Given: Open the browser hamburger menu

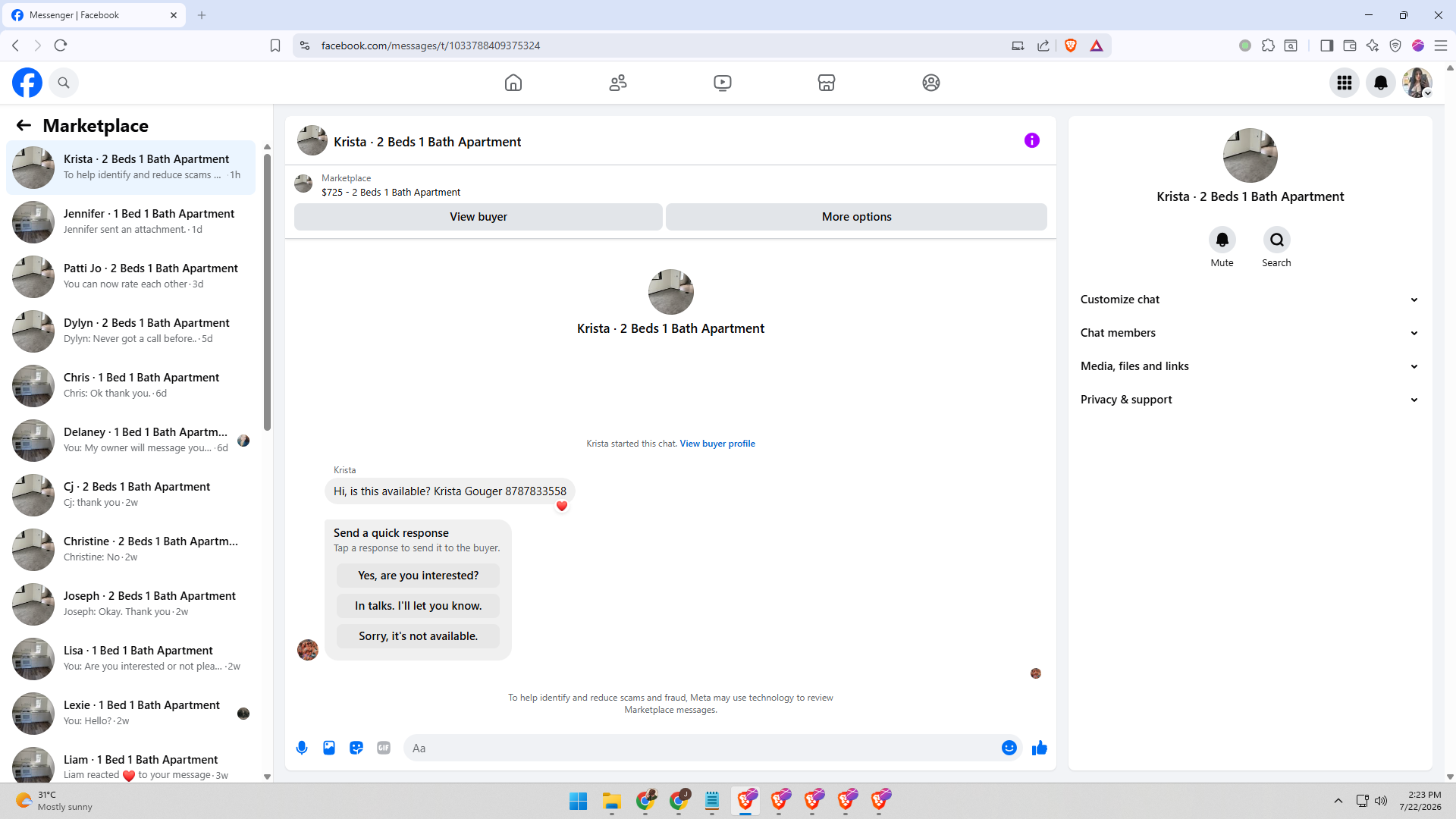Looking at the screenshot, I should [1441, 45].
